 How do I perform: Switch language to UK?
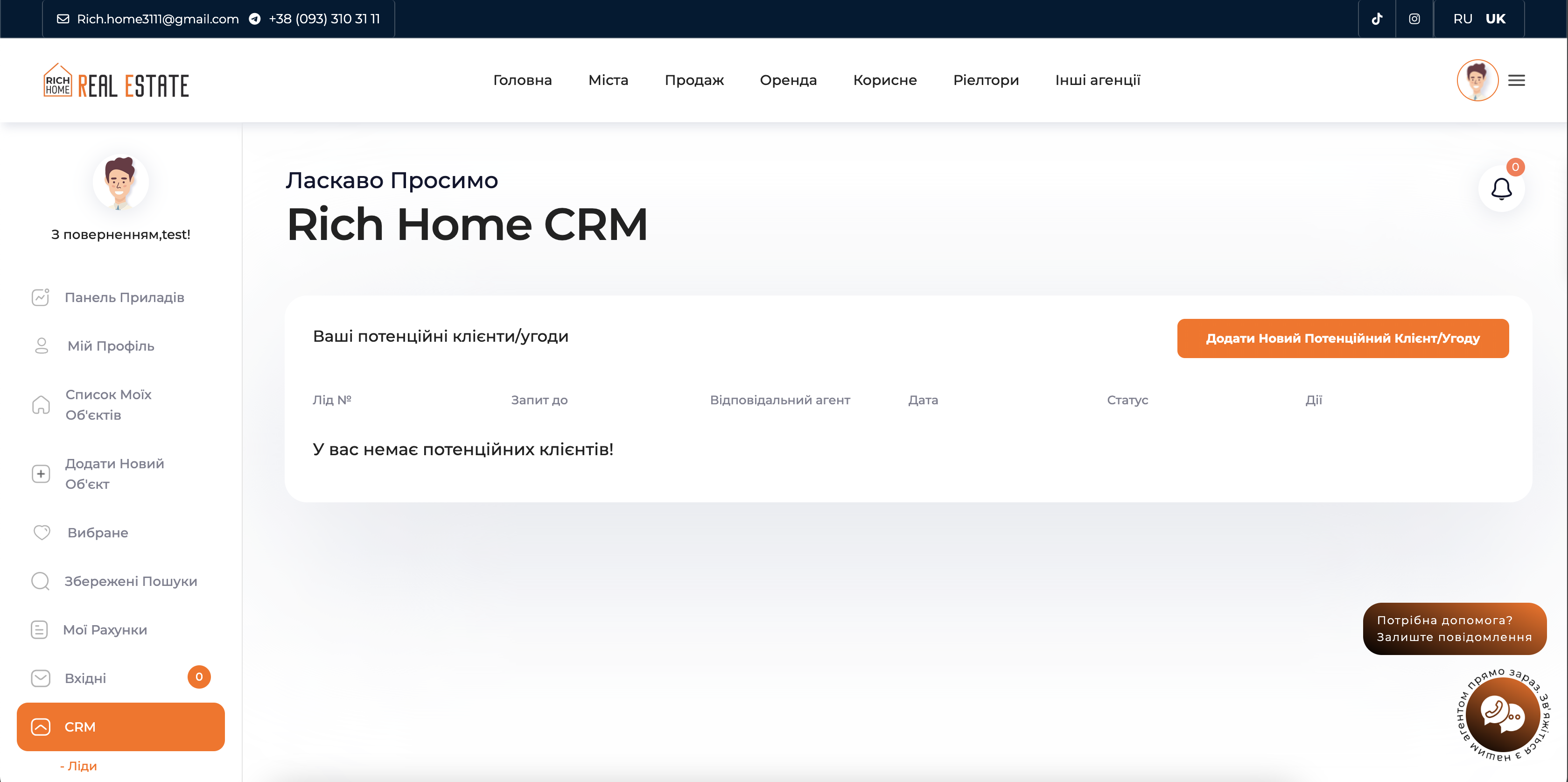click(1495, 19)
